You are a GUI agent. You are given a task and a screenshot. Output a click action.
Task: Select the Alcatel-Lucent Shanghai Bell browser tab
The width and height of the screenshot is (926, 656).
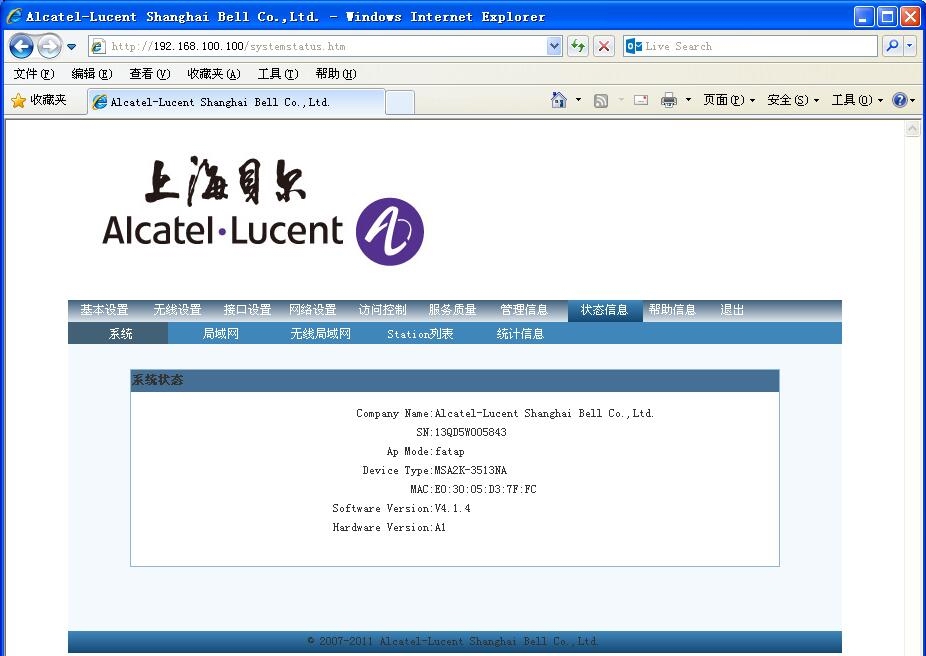coord(236,102)
